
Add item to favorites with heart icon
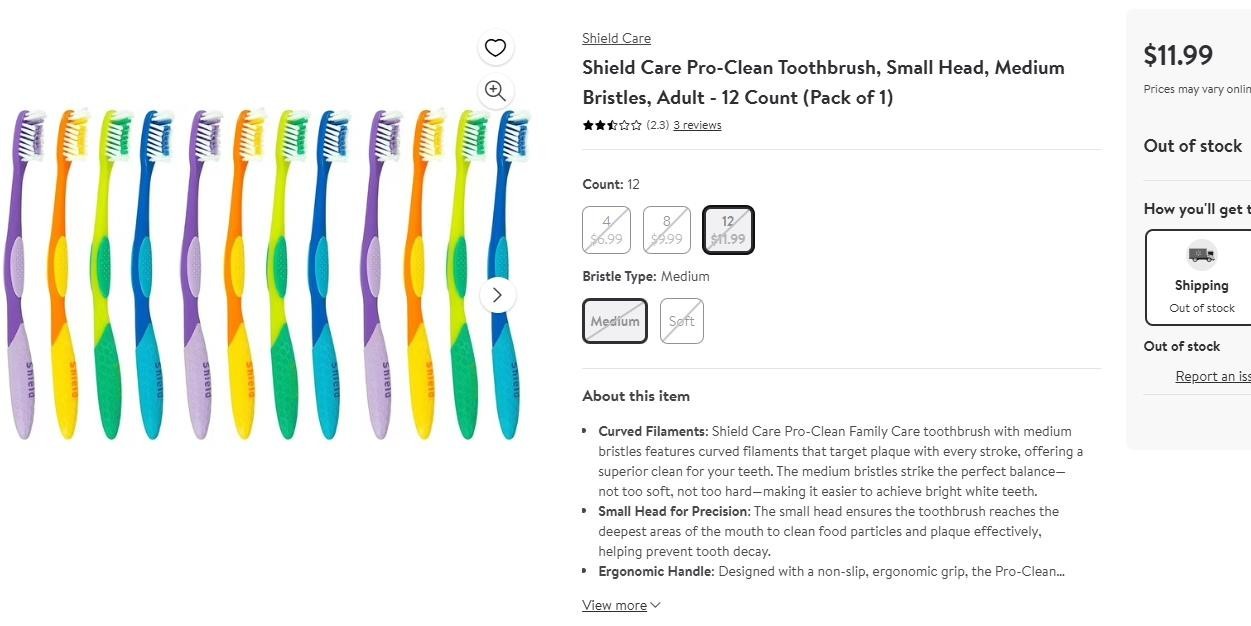[x=495, y=48]
